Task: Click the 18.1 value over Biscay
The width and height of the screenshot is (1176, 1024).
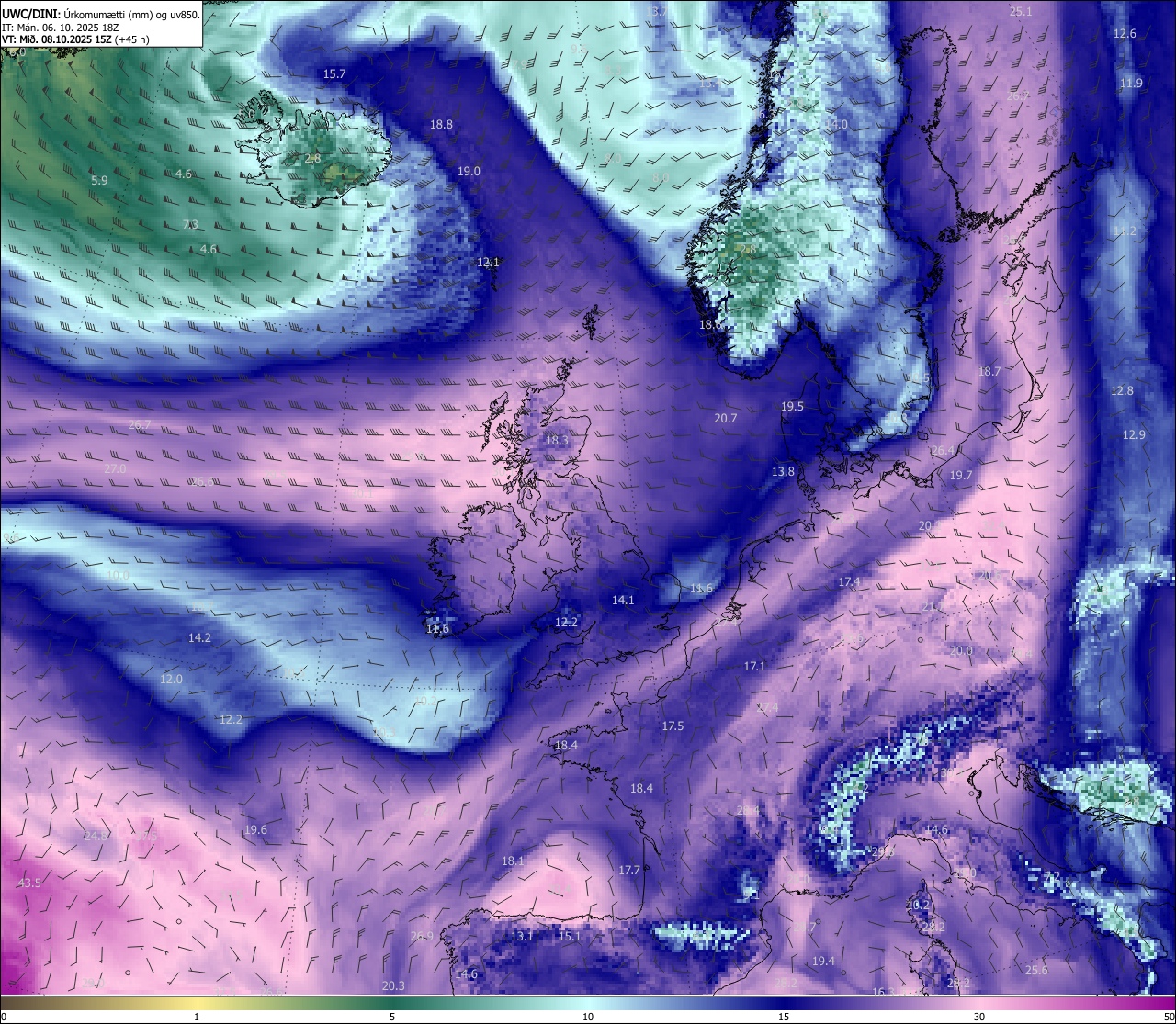Action: pyautogui.click(x=513, y=861)
